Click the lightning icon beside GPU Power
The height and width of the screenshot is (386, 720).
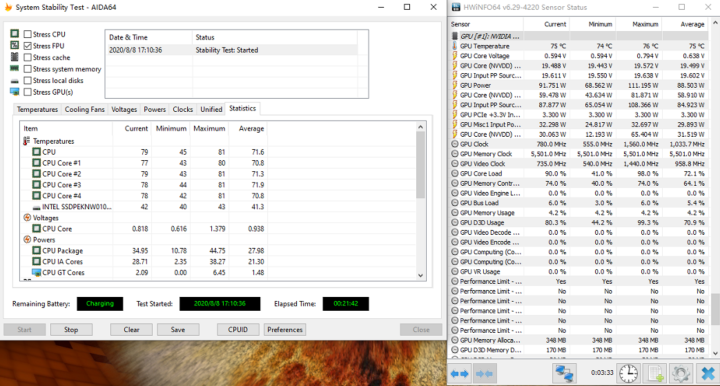click(455, 85)
